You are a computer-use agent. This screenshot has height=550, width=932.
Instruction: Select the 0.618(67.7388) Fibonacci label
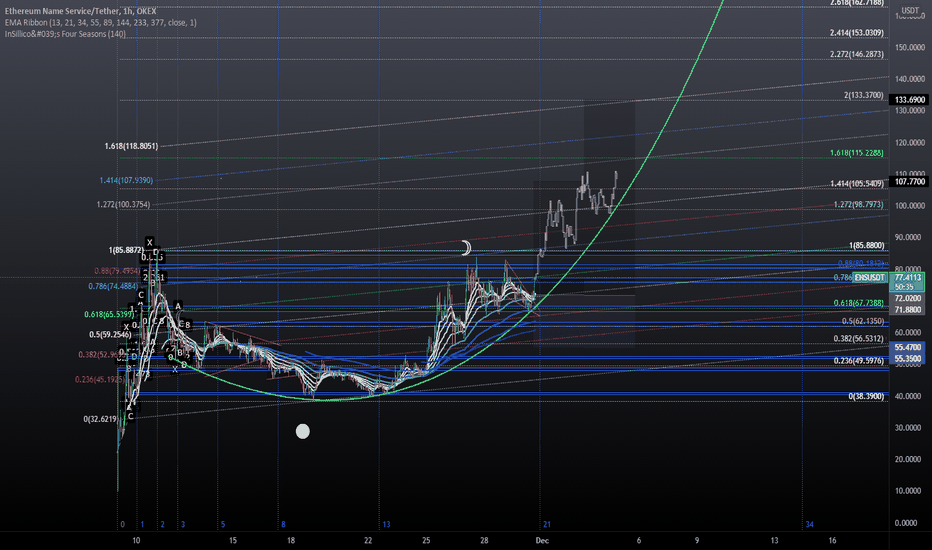click(858, 303)
